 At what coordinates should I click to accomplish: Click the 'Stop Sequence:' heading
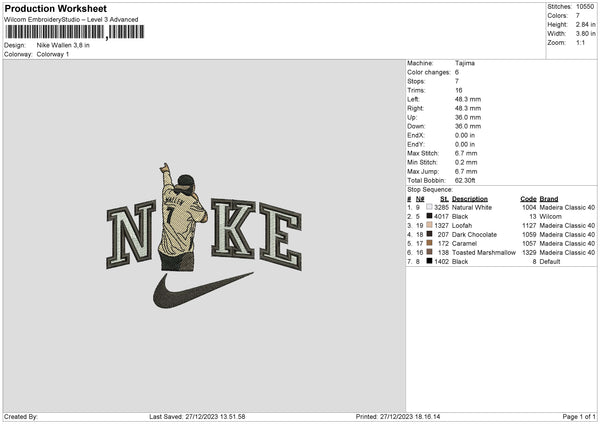coord(430,189)
